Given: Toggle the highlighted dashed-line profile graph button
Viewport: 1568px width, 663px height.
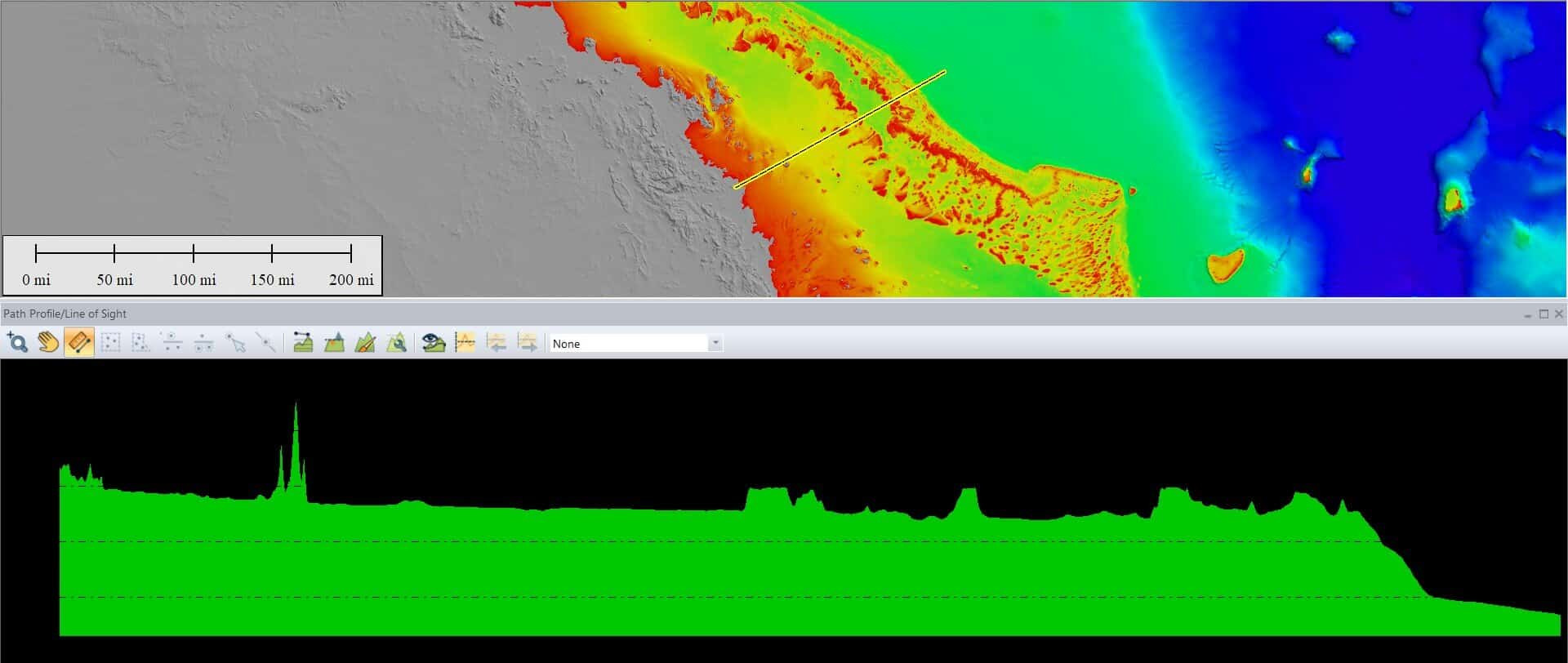Looking at the screenshot, I should point(465,343).
